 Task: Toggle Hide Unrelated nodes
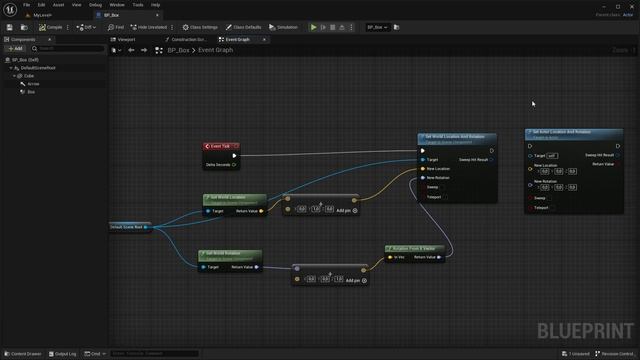[149, 27]
